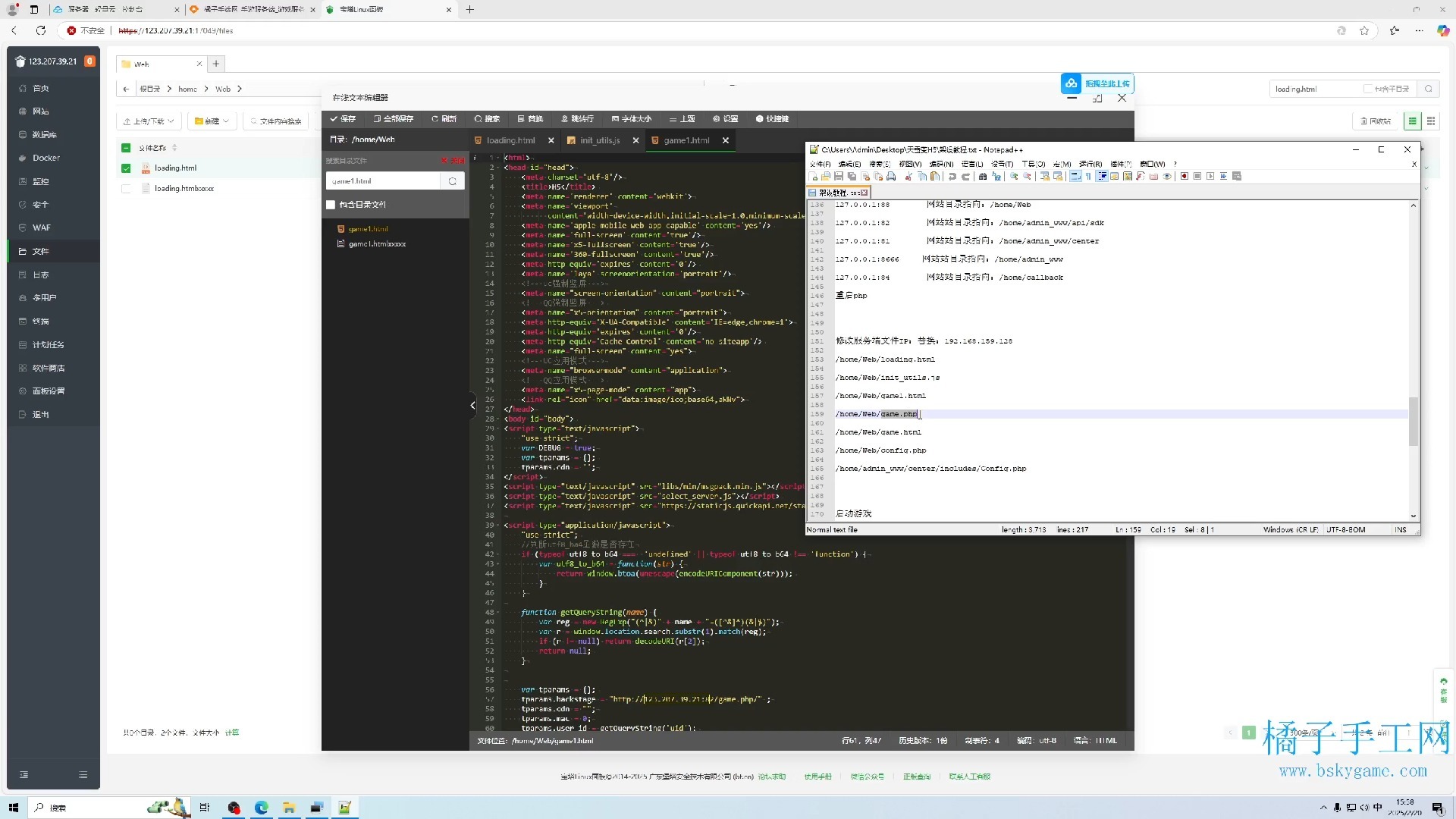Viewport: 1456px width, 819px height.
Task: Click Save (保存) in the online editor toolbar
Action: pos(343,119)
